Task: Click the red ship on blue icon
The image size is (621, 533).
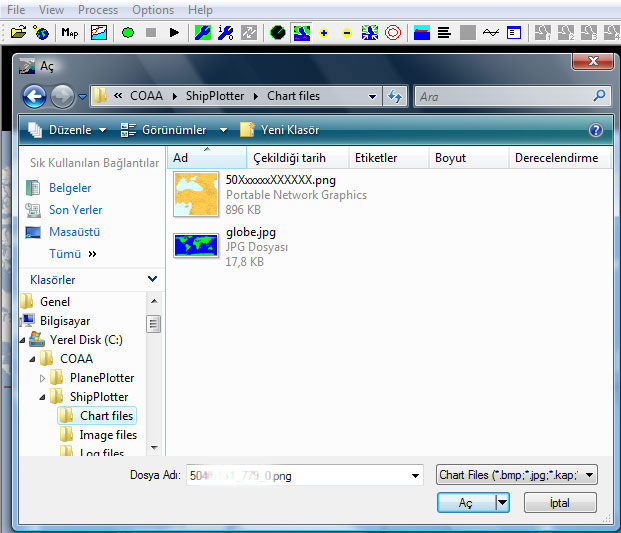Action: click(x=421, y=32)
